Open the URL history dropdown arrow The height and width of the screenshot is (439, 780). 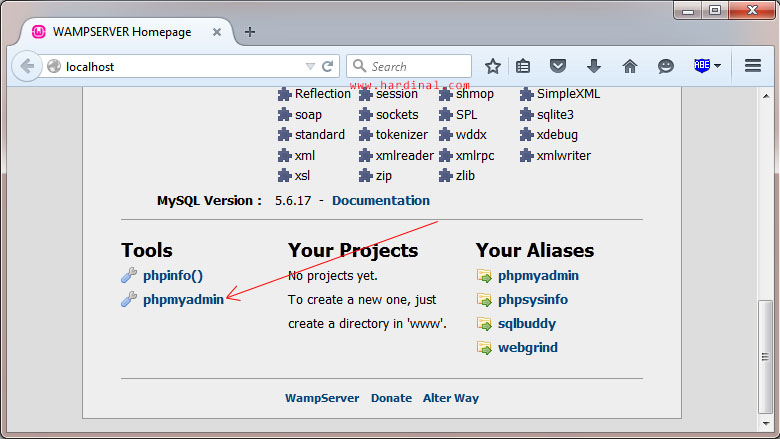point(310,66)
